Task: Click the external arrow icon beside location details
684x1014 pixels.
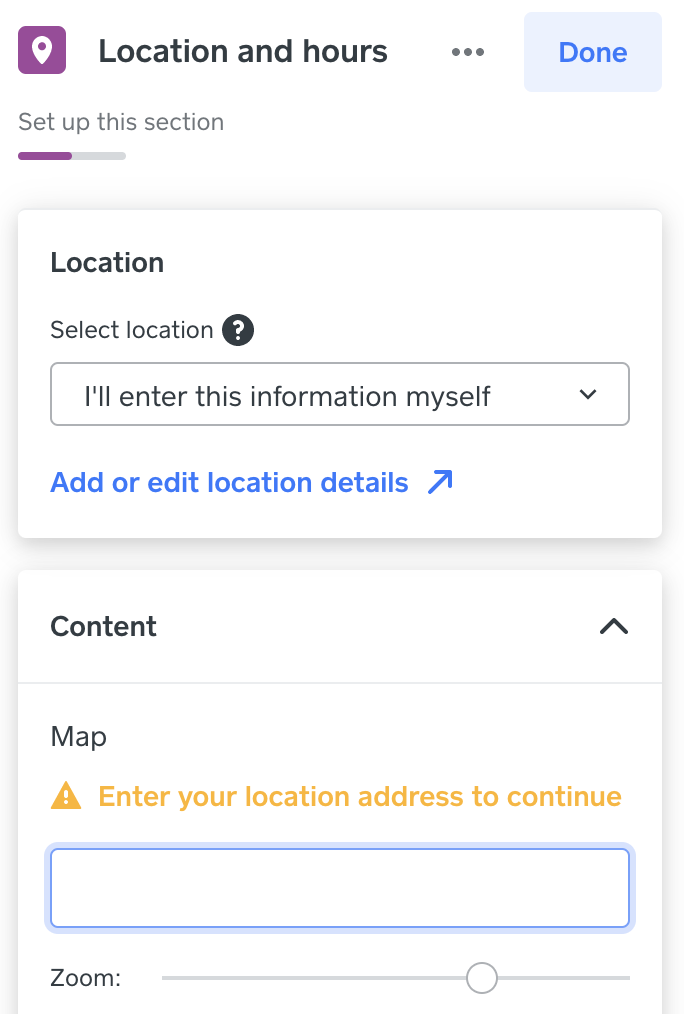Action: coord(440,483)
